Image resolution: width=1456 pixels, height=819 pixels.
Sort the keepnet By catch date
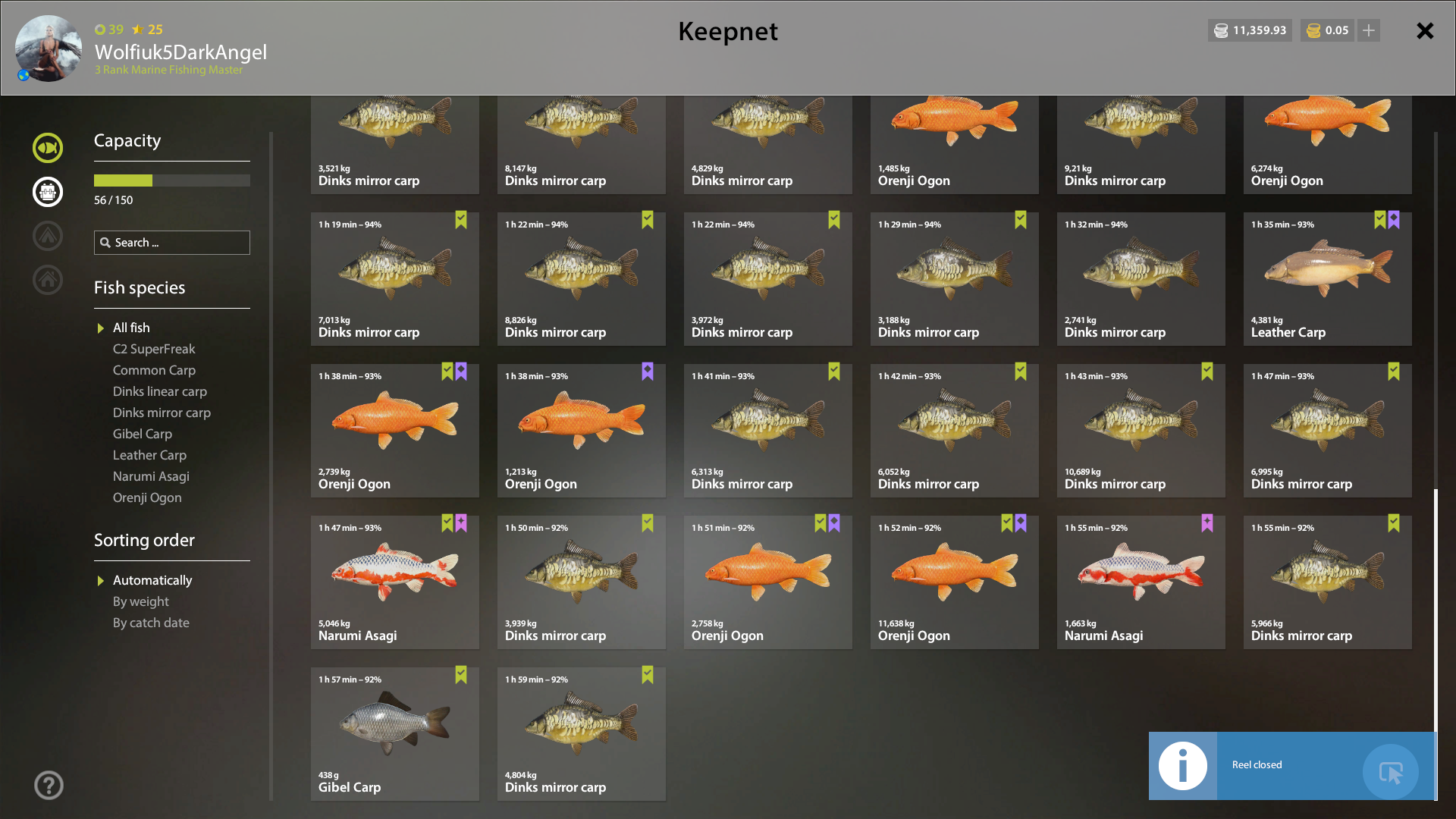tap(151, 623)
